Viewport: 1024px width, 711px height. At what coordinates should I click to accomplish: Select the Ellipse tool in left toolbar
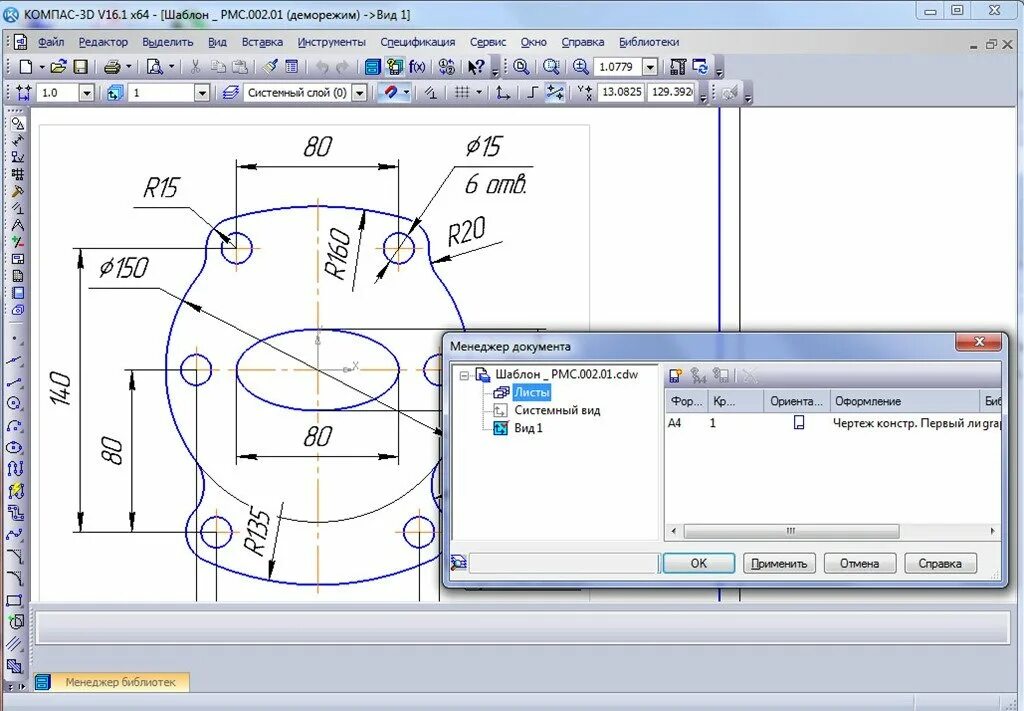pyautogui.click(x=16, y=447)
